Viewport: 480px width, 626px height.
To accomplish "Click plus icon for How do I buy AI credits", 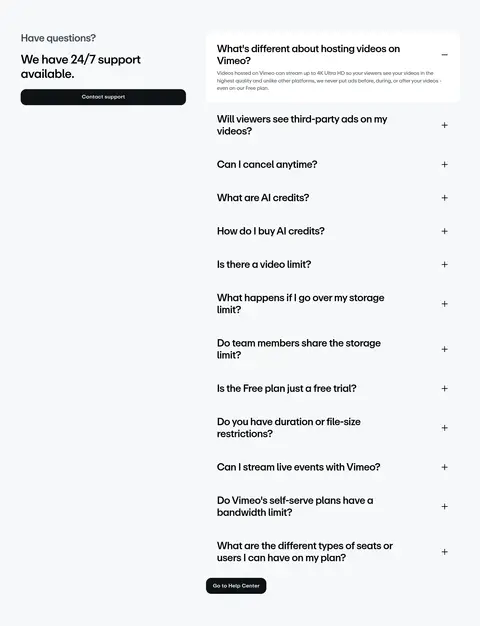I will (x=444, y=231).
